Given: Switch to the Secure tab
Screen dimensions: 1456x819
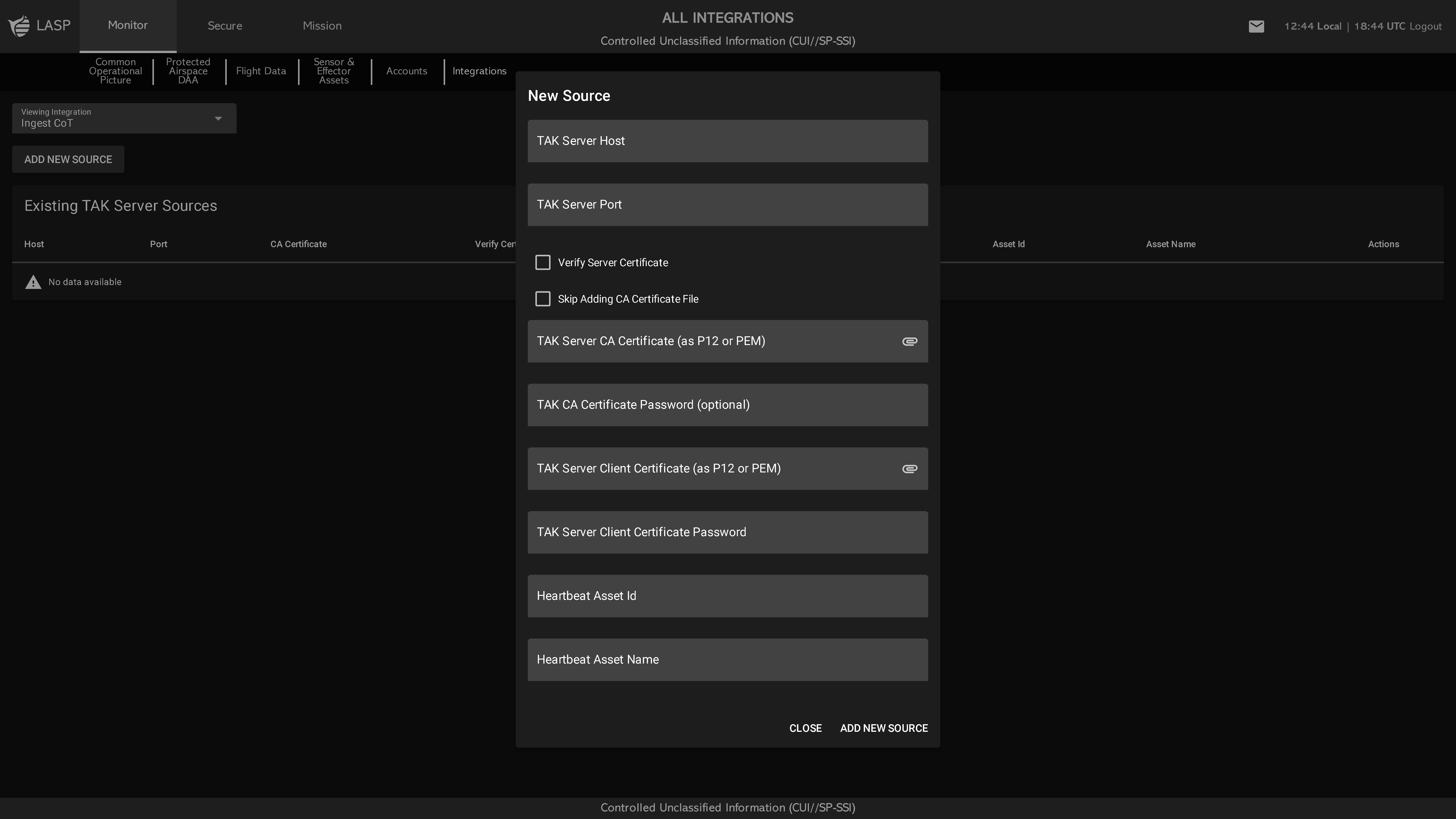Looking at the screenshot, I should click(x=225, y=26).
